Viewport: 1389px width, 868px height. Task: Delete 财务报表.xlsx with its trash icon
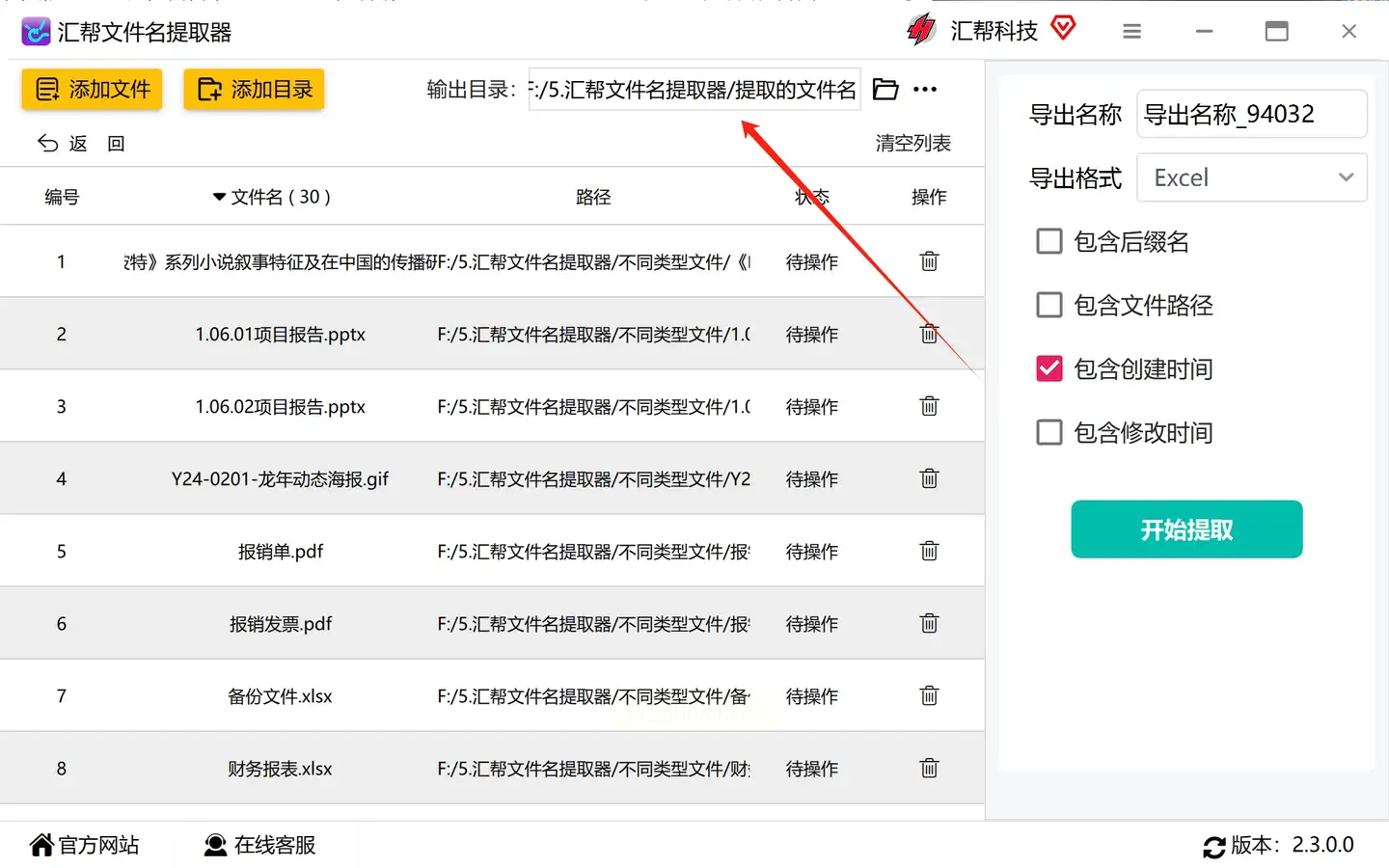click(929, 768)
